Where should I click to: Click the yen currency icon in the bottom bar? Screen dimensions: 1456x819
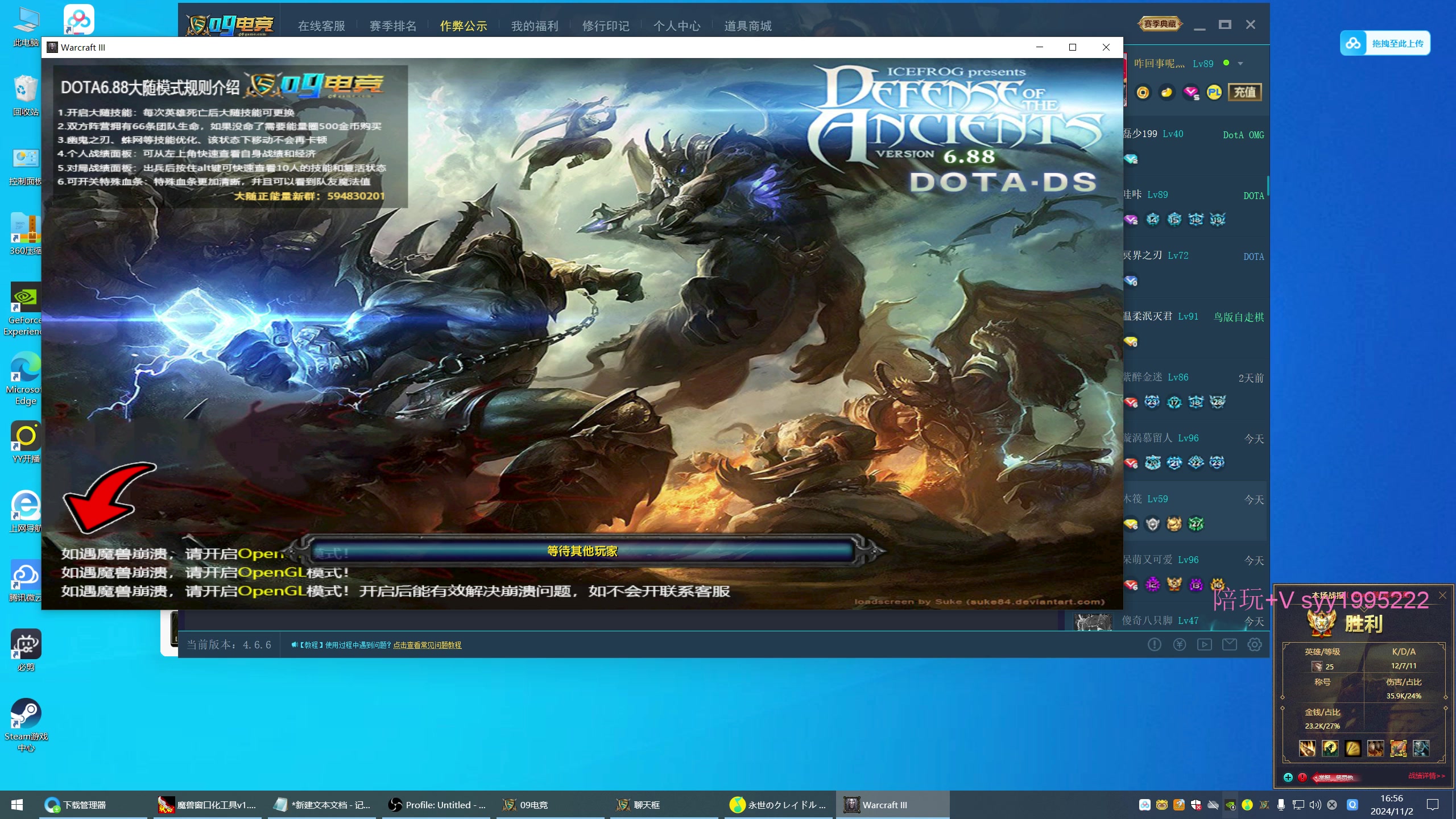coord(1180,644)
